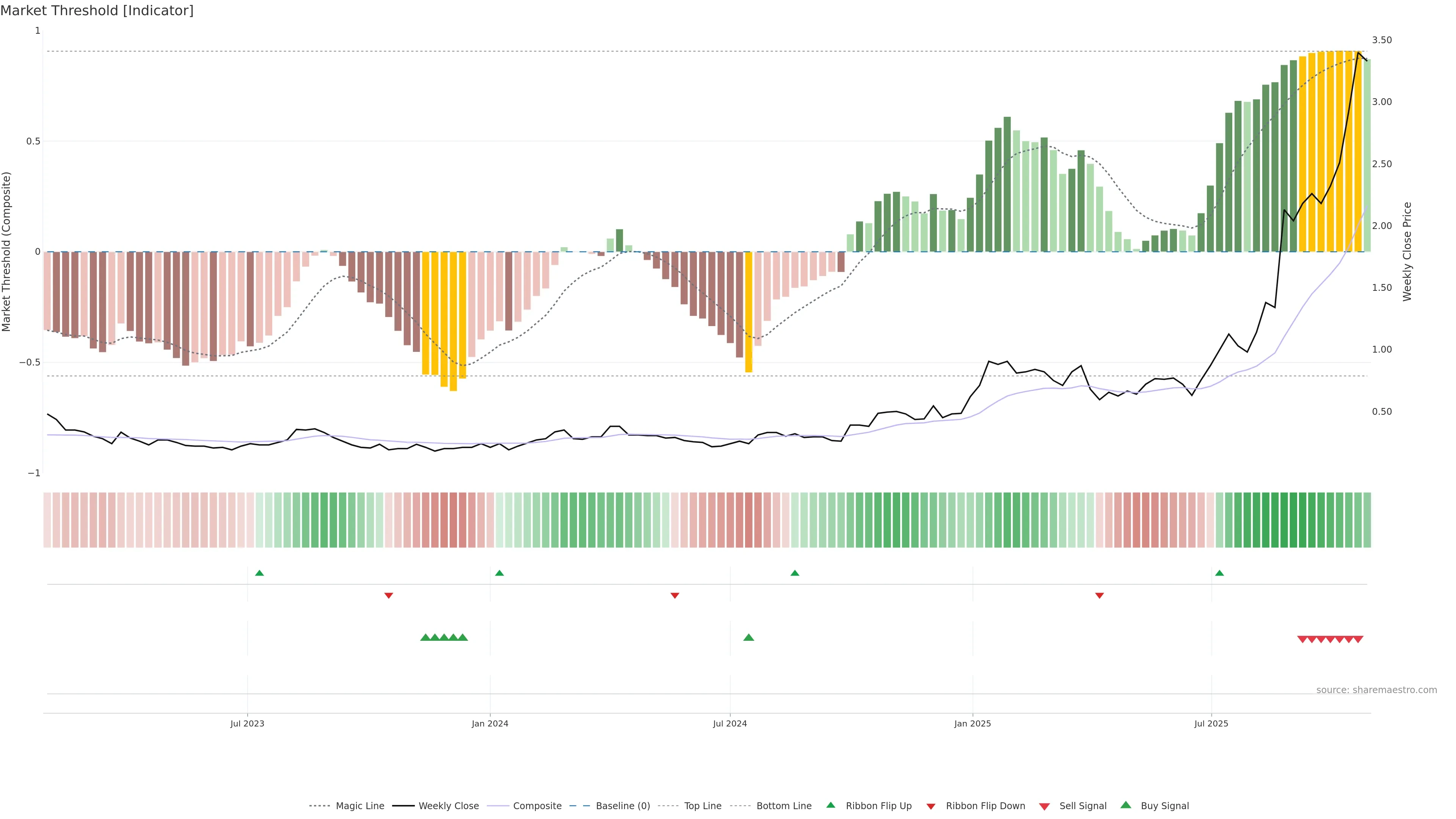
Task: Click the Jan 2025 x-axis label
Action: [x=972, y=723]
